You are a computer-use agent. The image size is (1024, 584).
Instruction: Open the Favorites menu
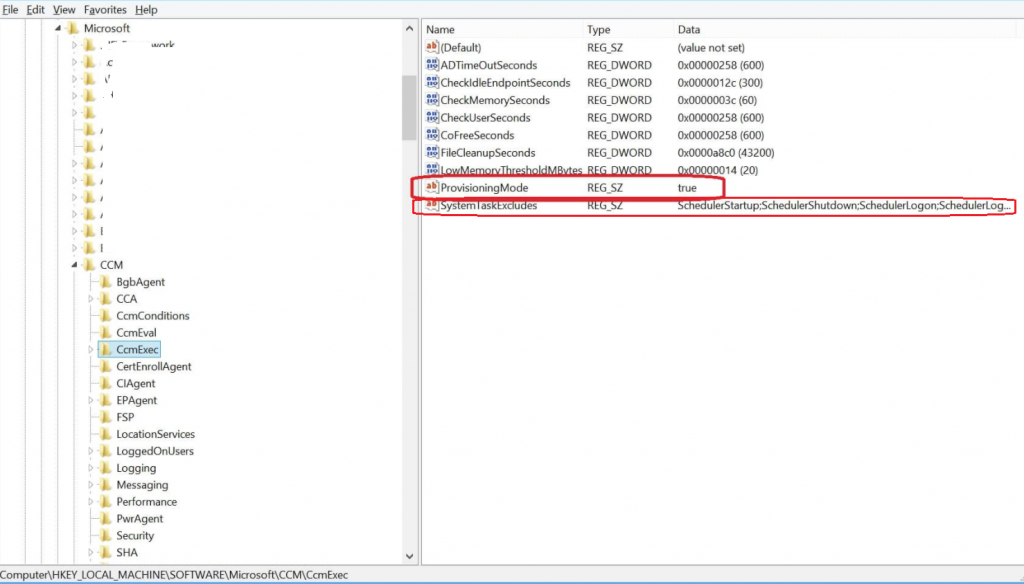[105, 9]
